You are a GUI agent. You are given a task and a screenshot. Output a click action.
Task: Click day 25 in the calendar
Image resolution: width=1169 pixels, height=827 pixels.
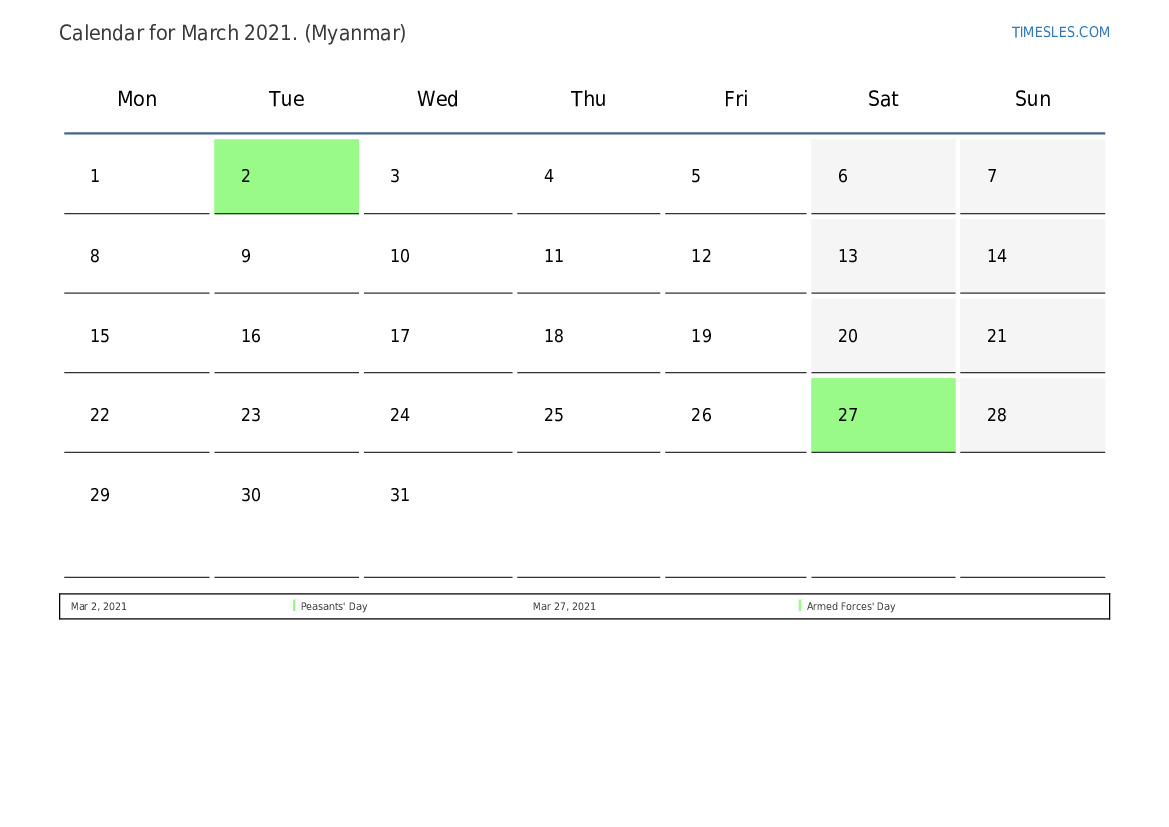pos(588,415)
